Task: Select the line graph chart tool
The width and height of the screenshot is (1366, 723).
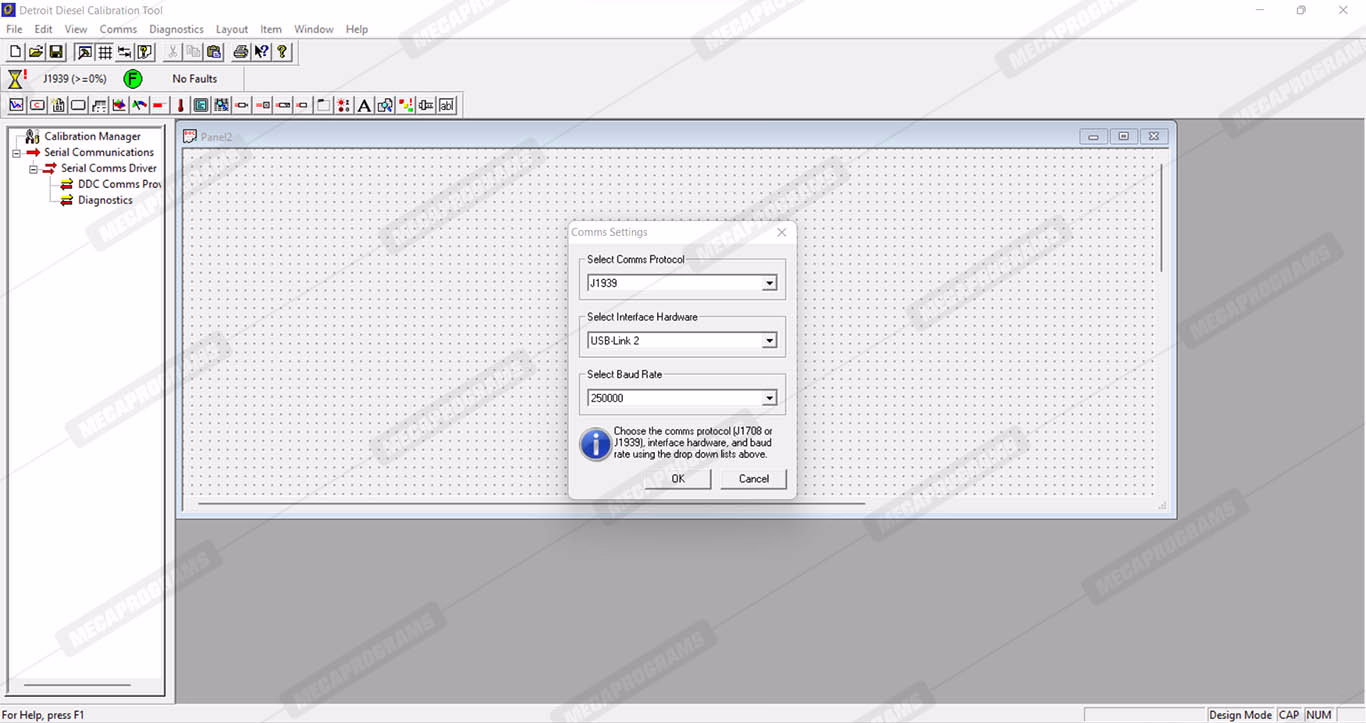Action: 17,105
